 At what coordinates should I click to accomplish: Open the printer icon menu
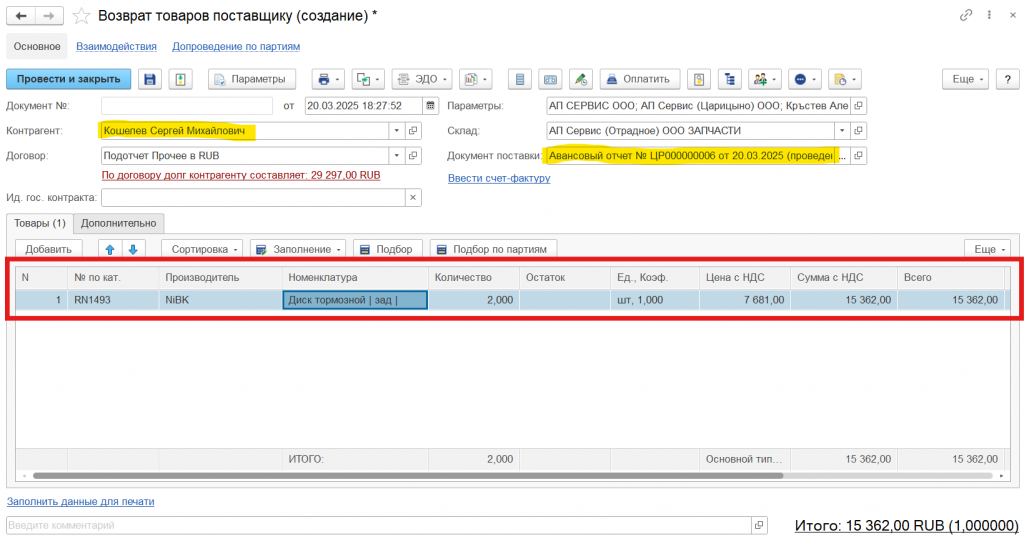[327, 79]
